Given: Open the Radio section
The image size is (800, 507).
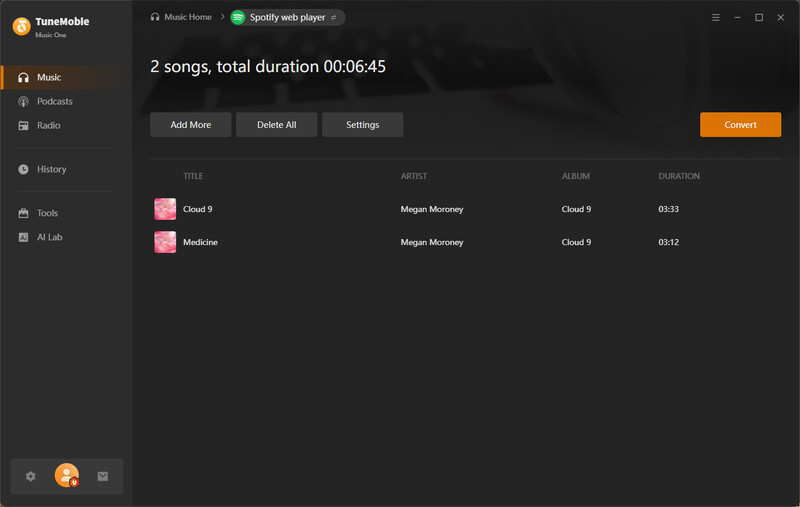Looking at the screenshot, I should click(66, 125).
